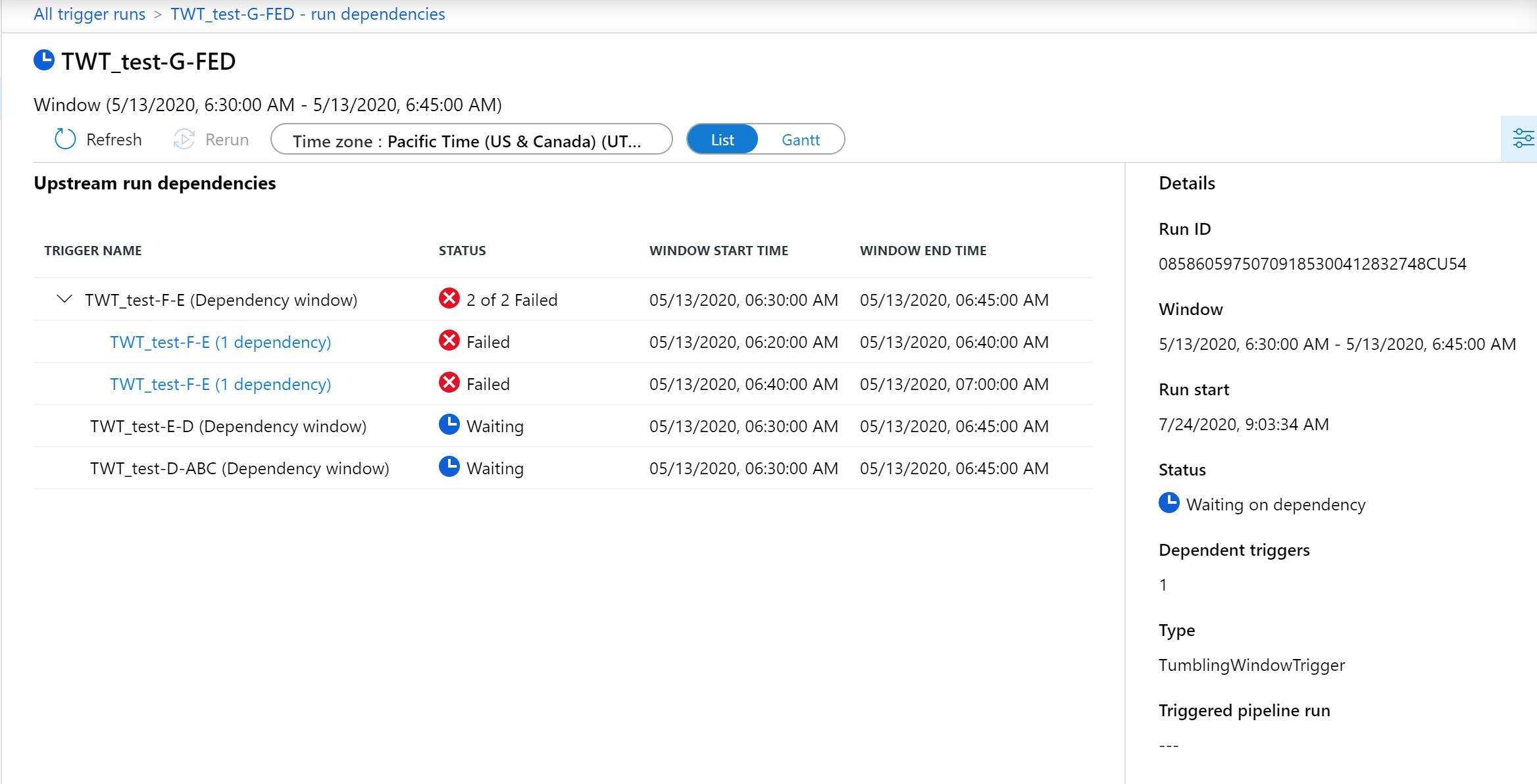Switch to Gantt view tab

(799, 139)
